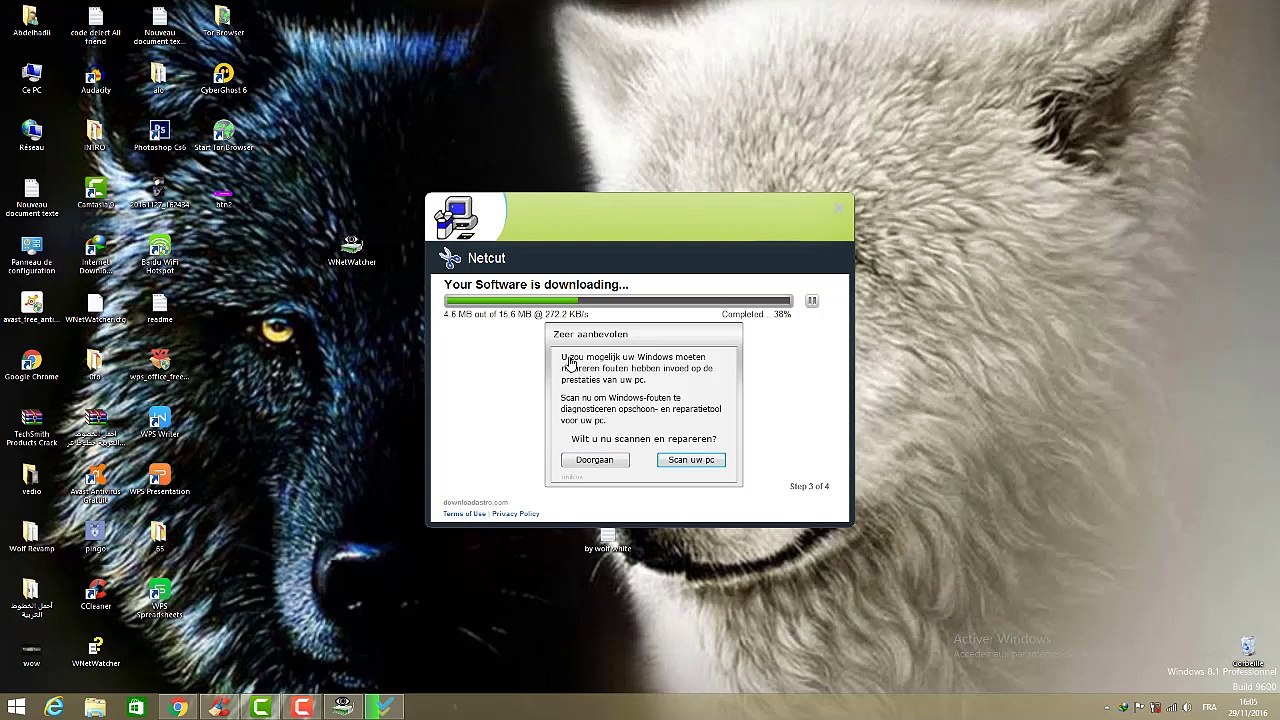Select the Photoshop Cs6 shortcut
Viewport: 1280px width, 720px height.
click(159, 136)
